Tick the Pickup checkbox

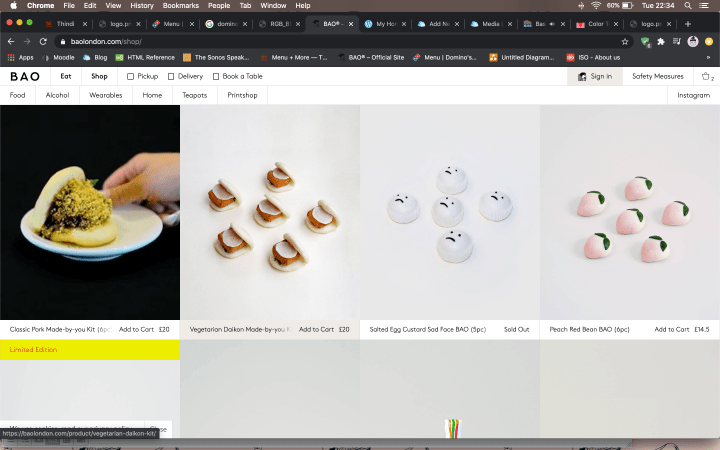tap(131, 76)
